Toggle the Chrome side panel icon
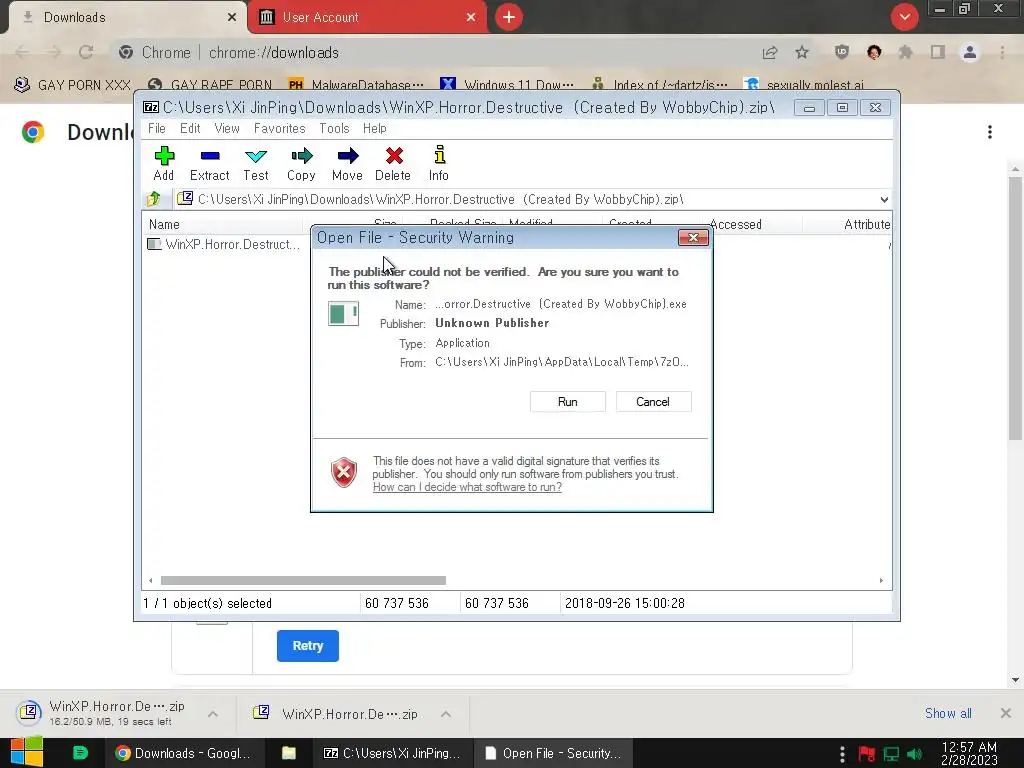The image size is (1024, 768). pos(938,52)
